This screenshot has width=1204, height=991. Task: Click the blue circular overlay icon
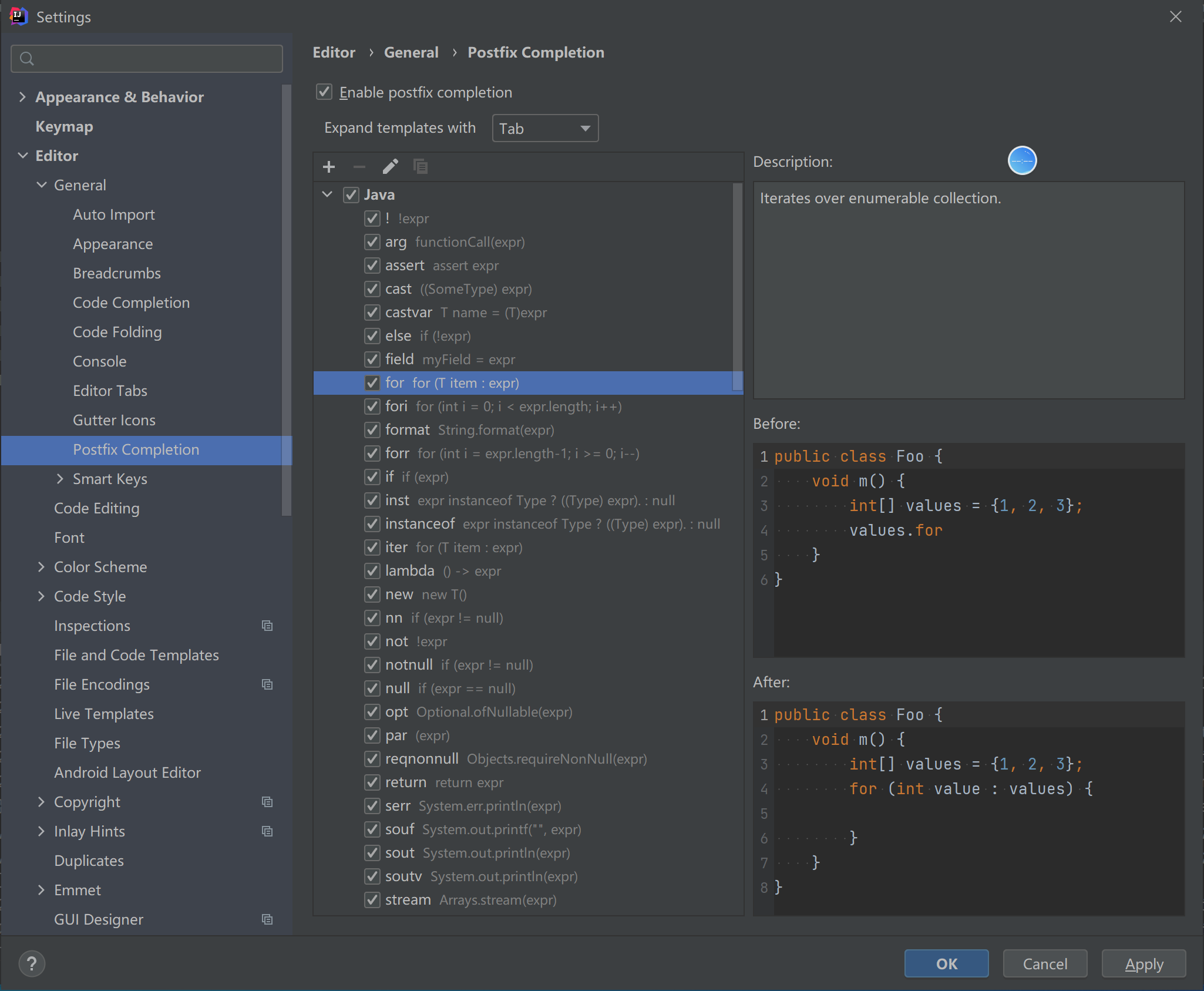tap(1022, 160)
